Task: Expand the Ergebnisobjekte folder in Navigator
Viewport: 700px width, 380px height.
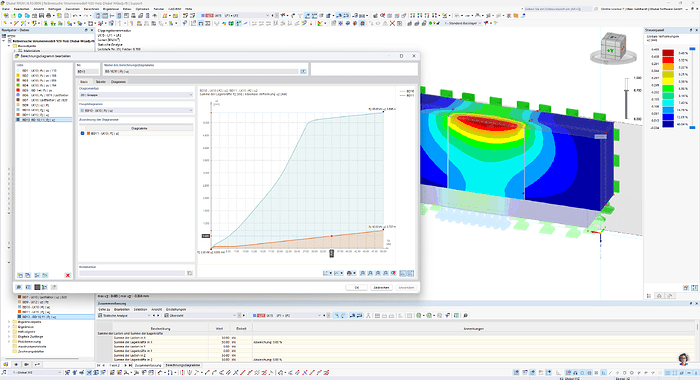Action: click(9, 322)
